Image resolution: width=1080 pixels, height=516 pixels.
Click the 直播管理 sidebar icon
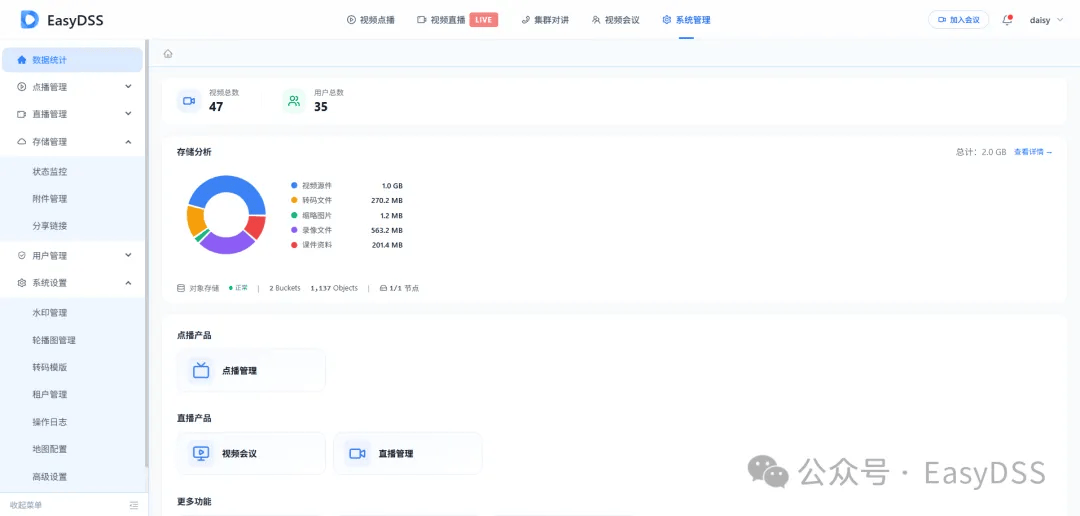coord(21,114)
